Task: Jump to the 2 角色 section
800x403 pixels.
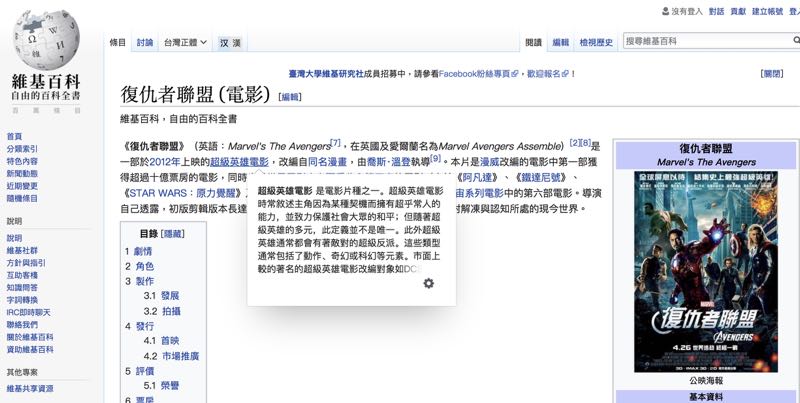Action: tap(139, 266)
